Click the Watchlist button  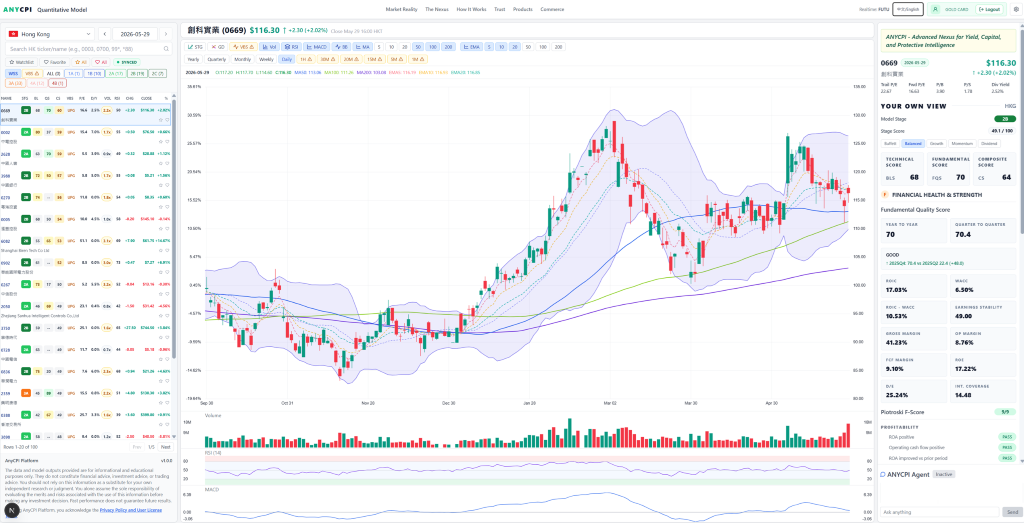click(21, 62)
